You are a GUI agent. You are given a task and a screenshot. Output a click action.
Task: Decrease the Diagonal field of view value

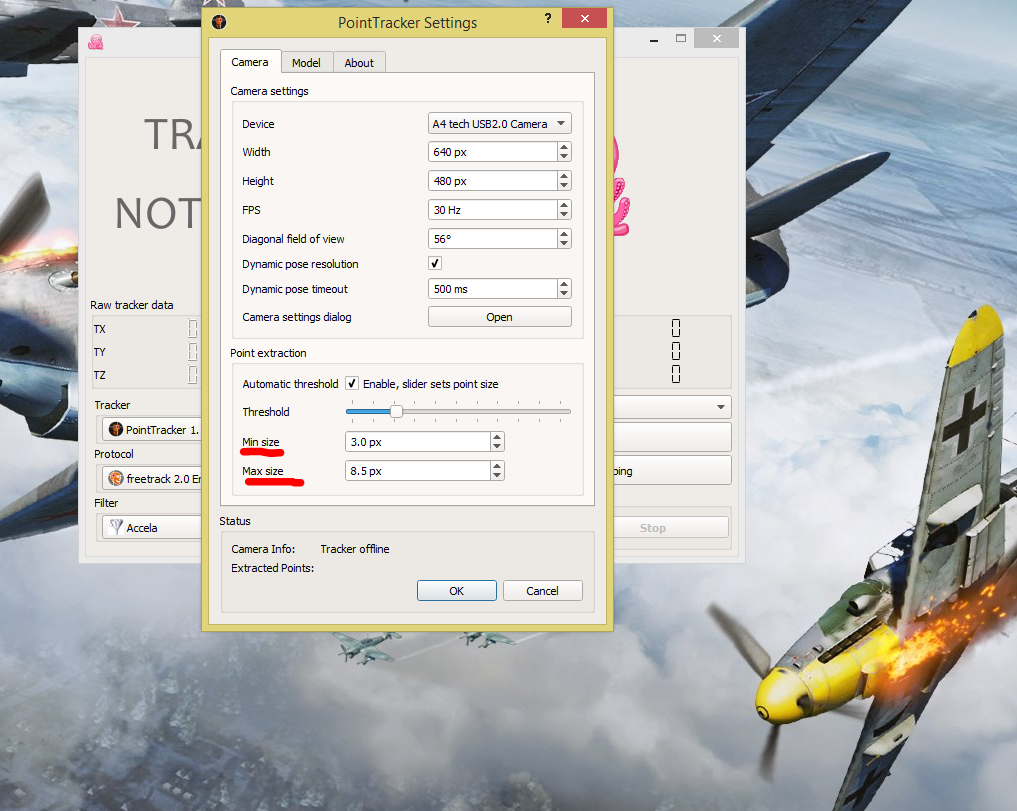[x=564, y=243]
